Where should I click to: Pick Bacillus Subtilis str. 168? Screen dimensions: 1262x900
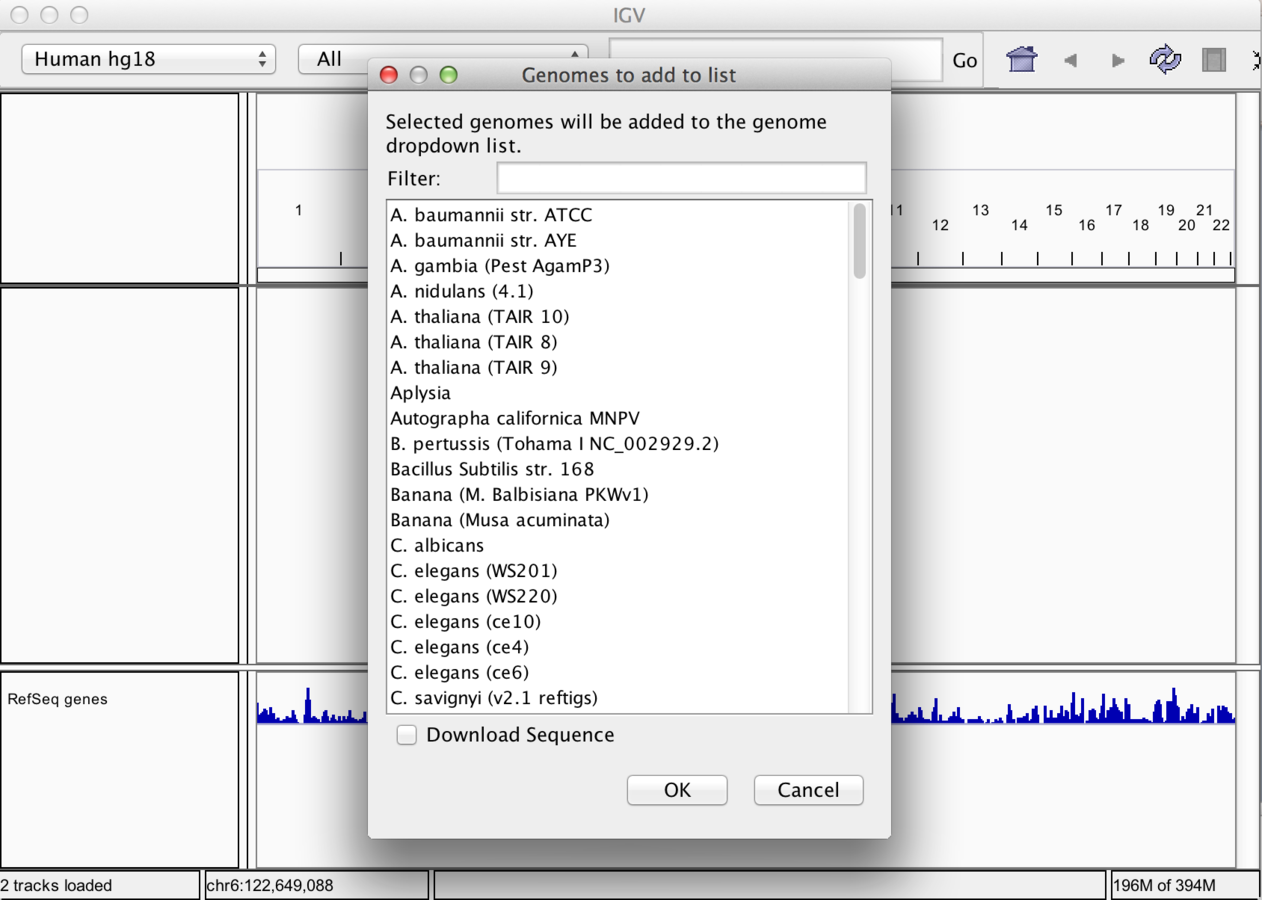(x=619, y=469)
